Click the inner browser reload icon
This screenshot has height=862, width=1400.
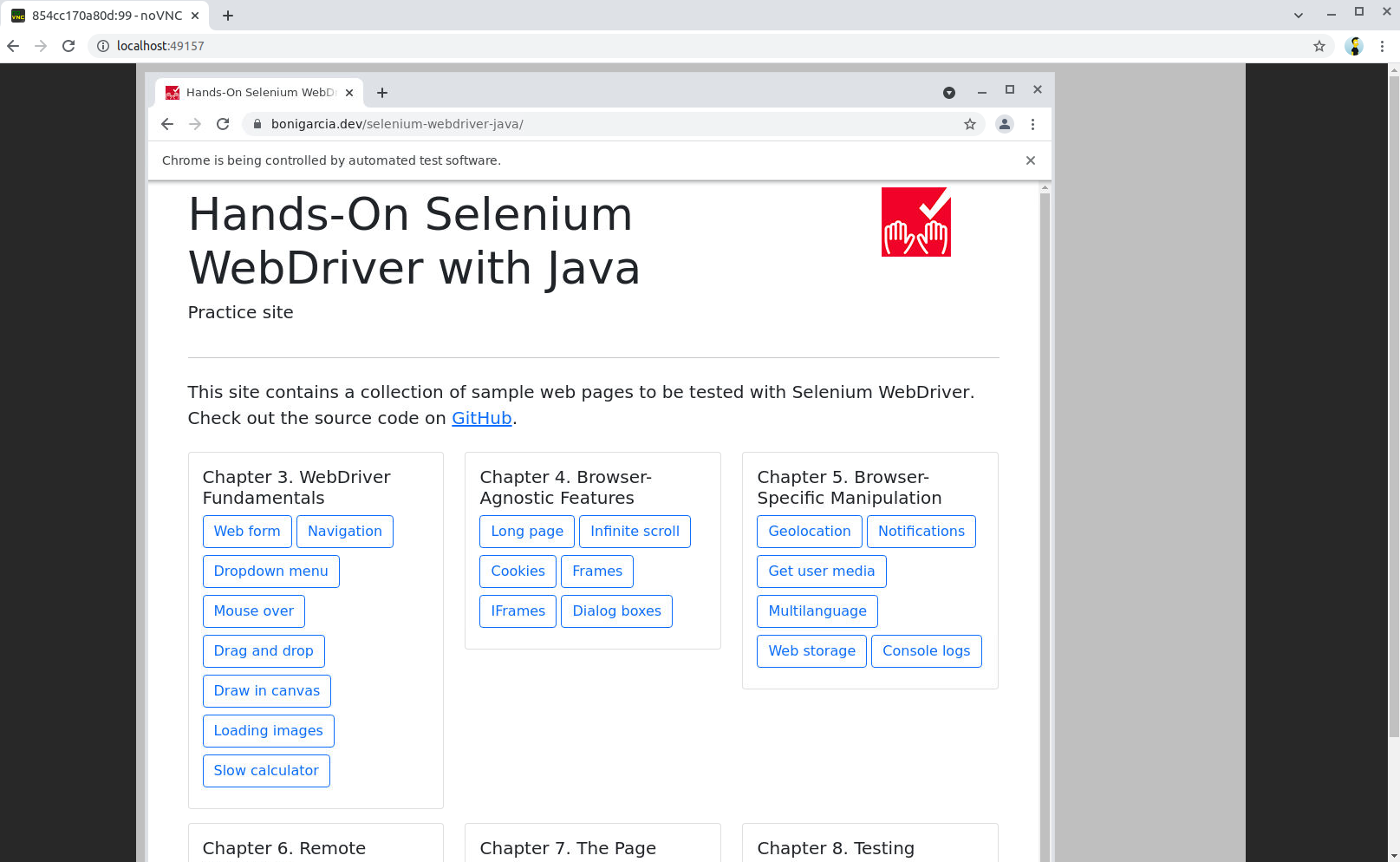click(x=223, y=124)
